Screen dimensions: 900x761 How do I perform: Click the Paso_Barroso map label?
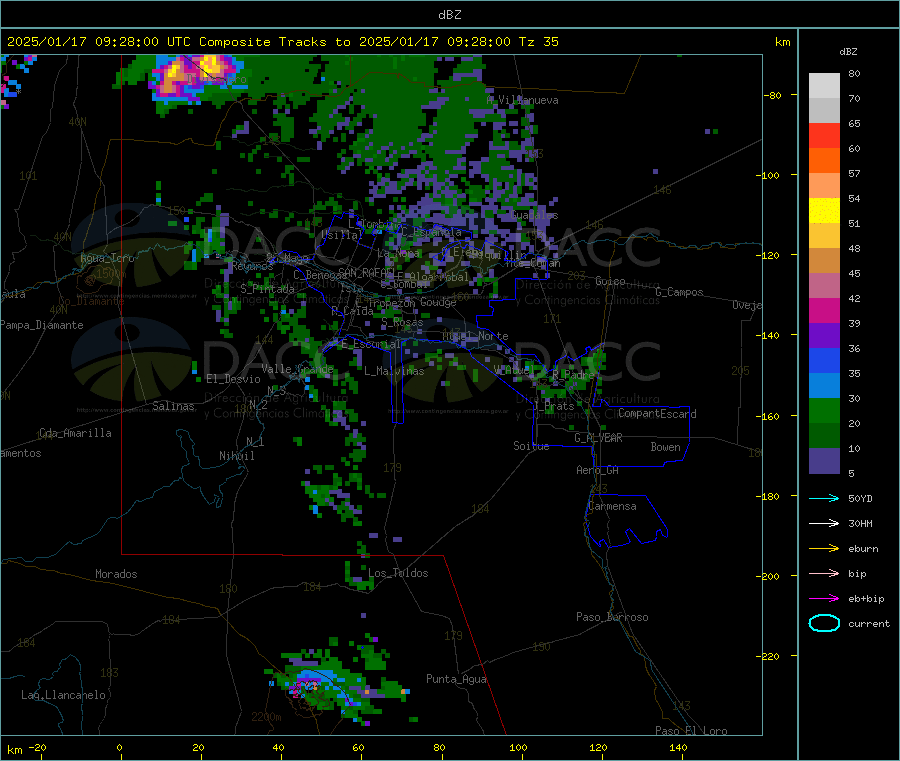click(612, 617)
